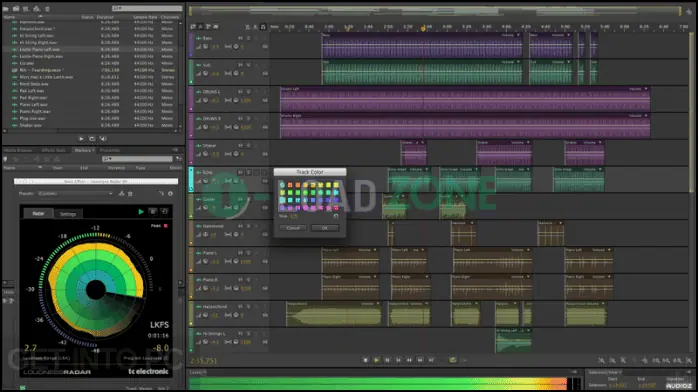Open effect info icon near Presets
Screen dimensions: 698x392
pos(170,194)
